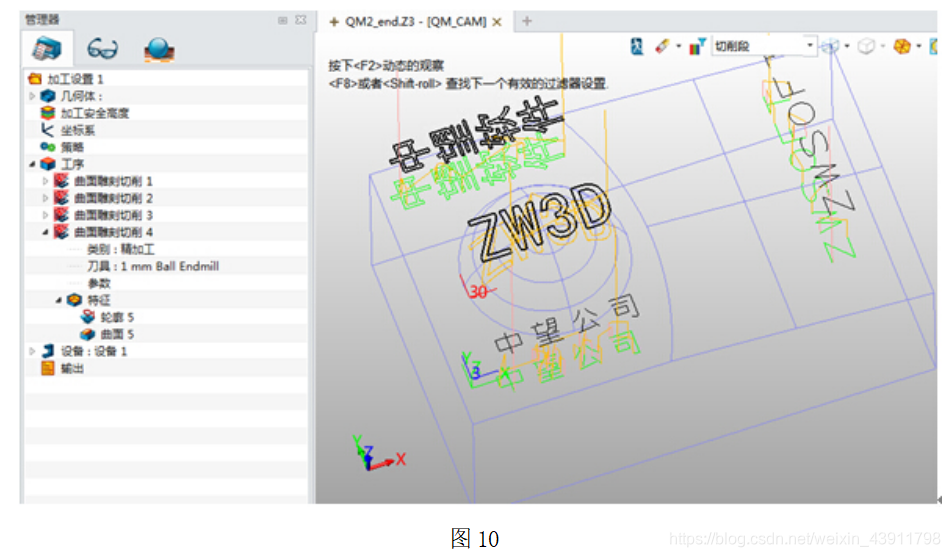950x557 pixels.
Task: Click the 加工安全高度 layered icon
Action: click(x=48, y=113)
